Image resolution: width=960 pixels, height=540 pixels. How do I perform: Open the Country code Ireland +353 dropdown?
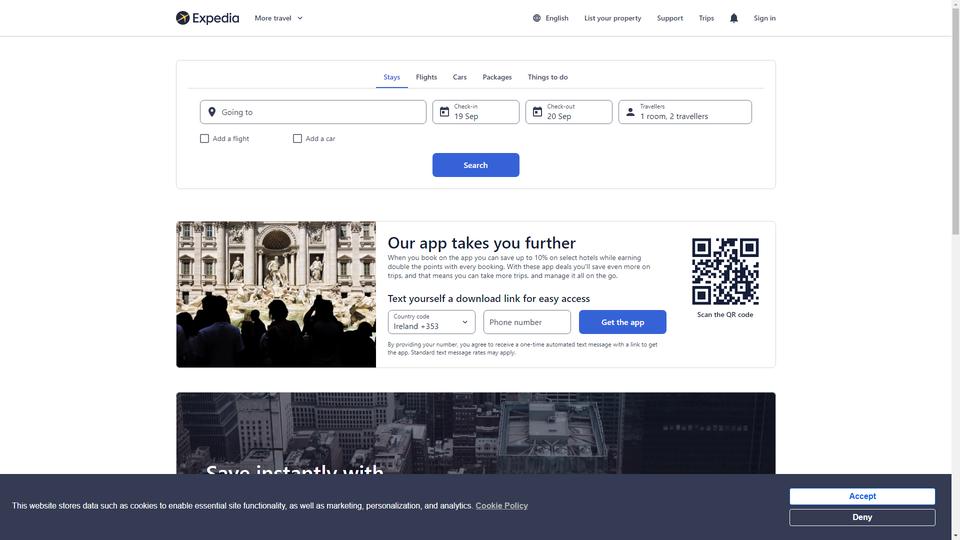click(x=432, y=322)
